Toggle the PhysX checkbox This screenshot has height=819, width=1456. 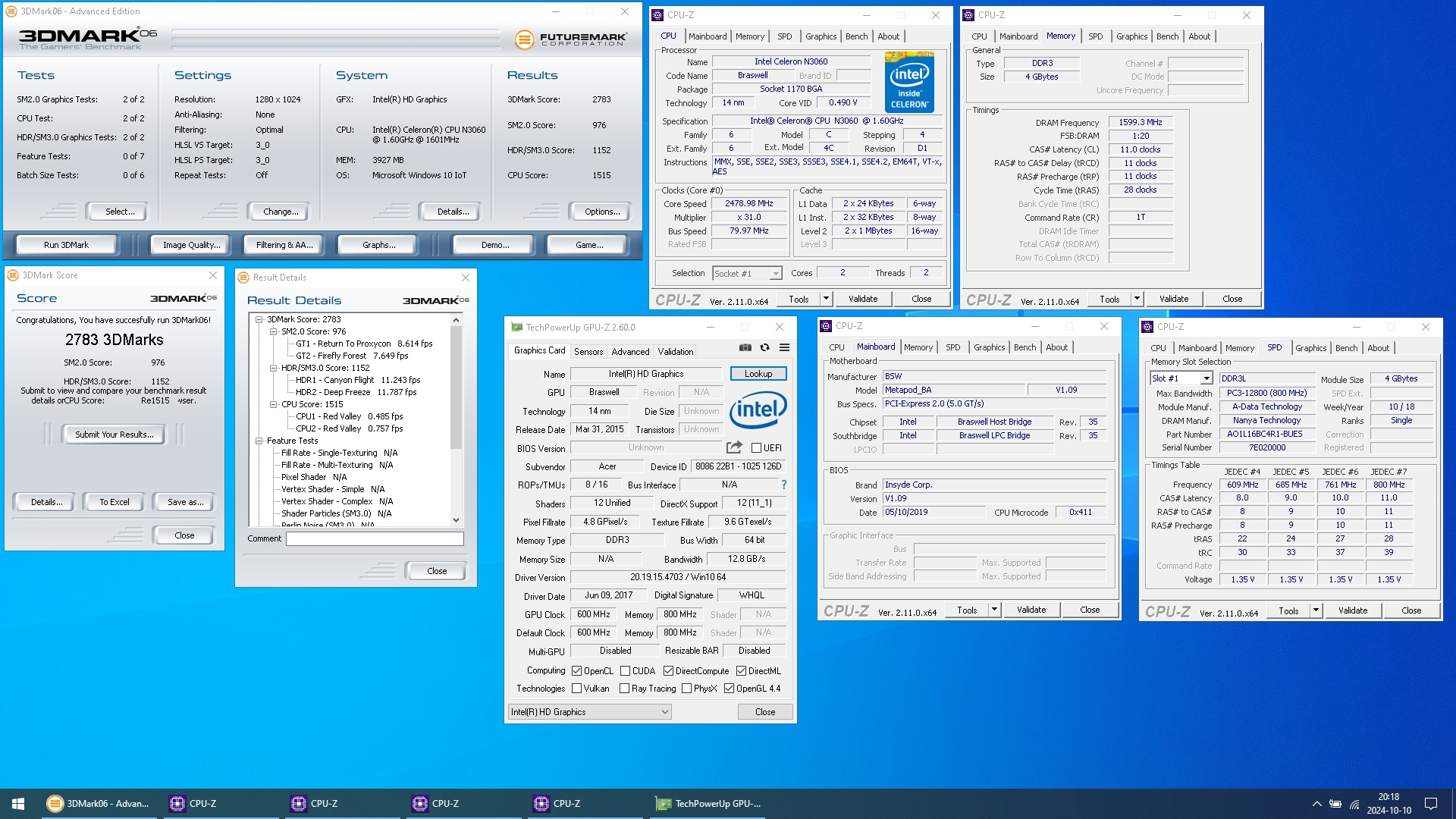pos(686,689)
